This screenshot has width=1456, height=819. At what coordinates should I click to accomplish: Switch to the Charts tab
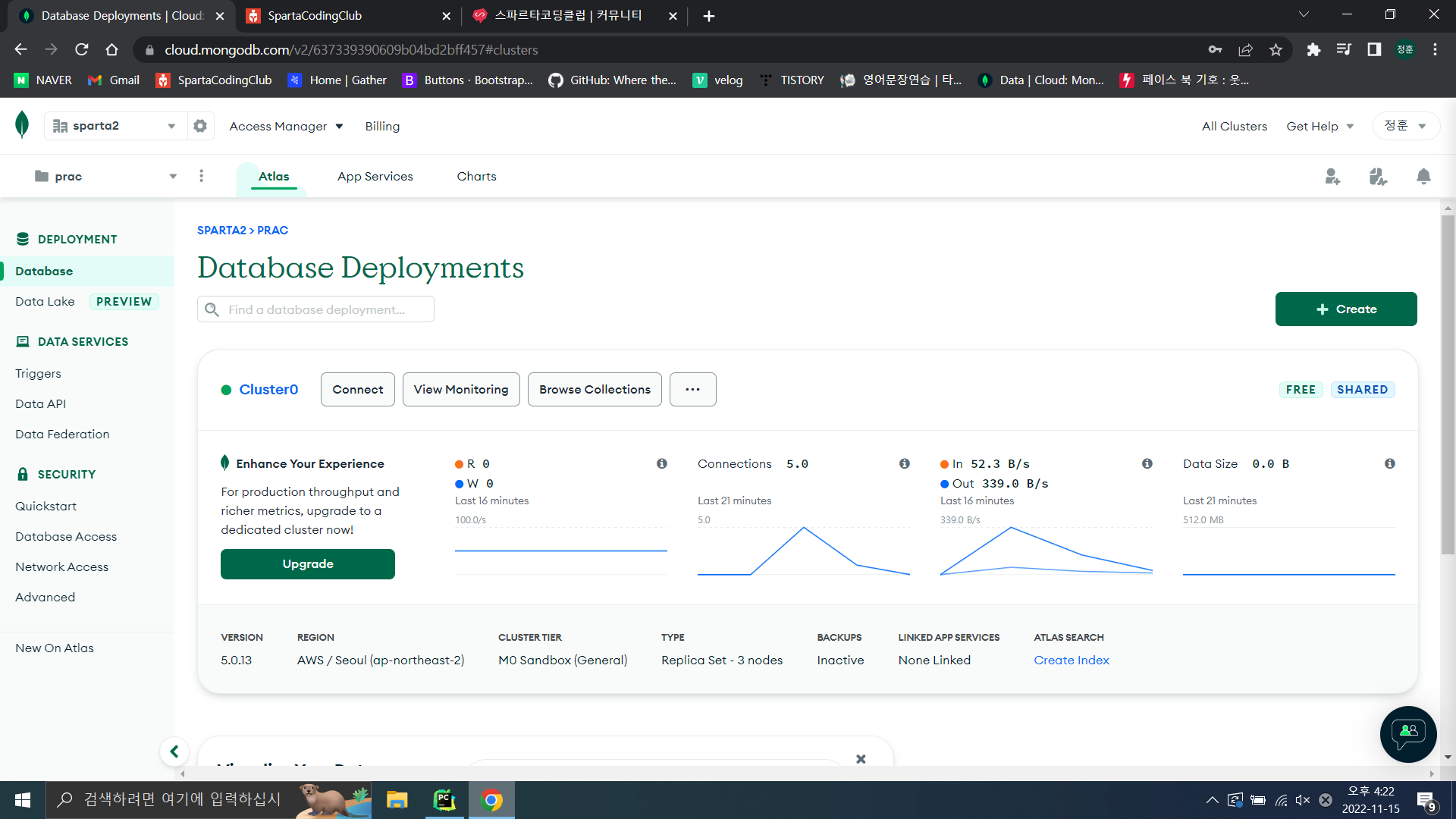(x=476, y=177)
